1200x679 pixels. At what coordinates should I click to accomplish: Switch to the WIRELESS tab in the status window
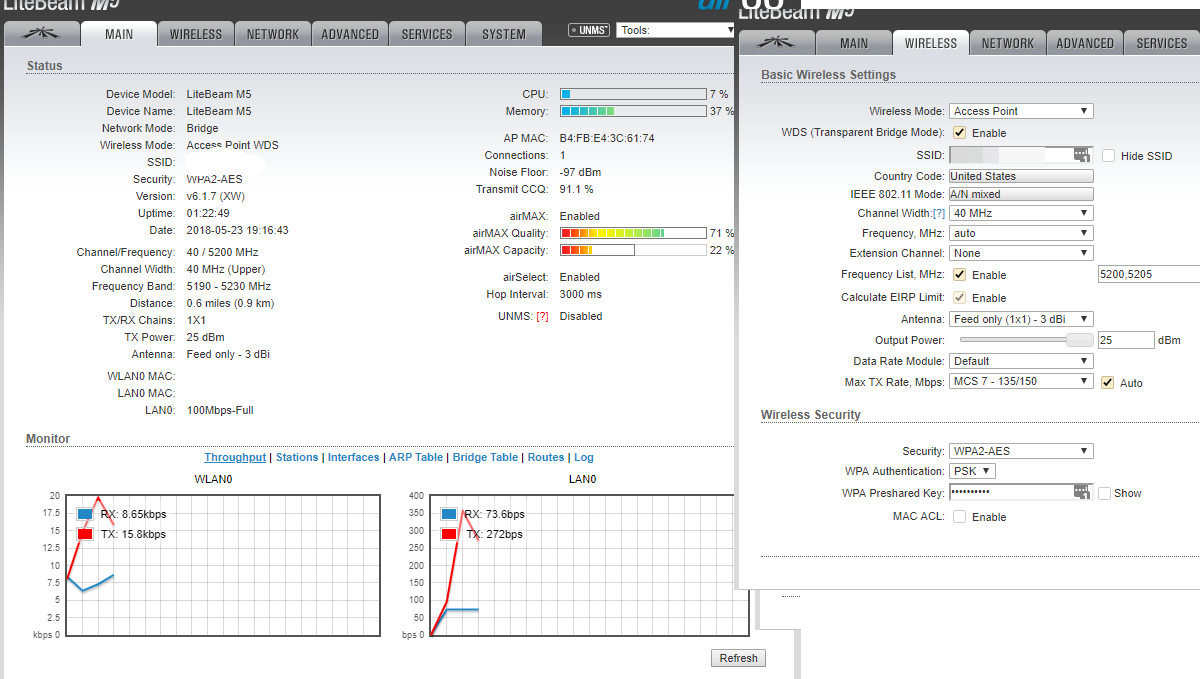196,34
